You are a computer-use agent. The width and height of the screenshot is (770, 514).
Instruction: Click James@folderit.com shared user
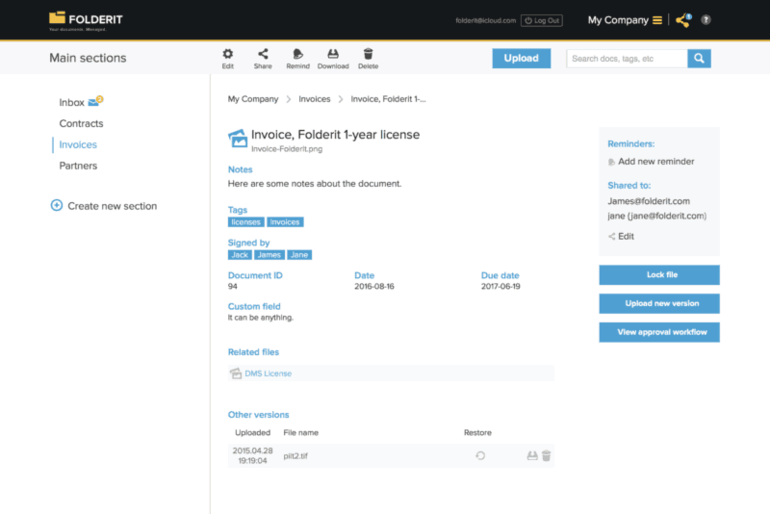tap(649, 201)
